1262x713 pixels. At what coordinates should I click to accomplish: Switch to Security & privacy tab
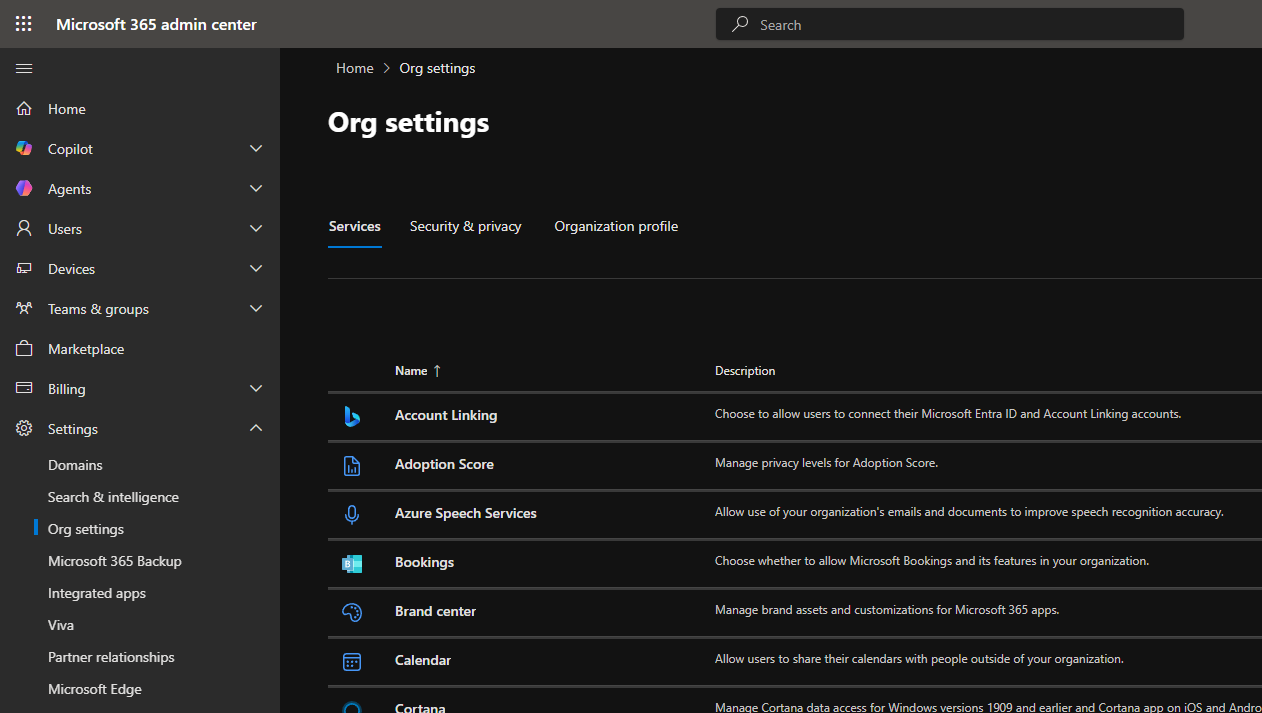click(465, 227)
